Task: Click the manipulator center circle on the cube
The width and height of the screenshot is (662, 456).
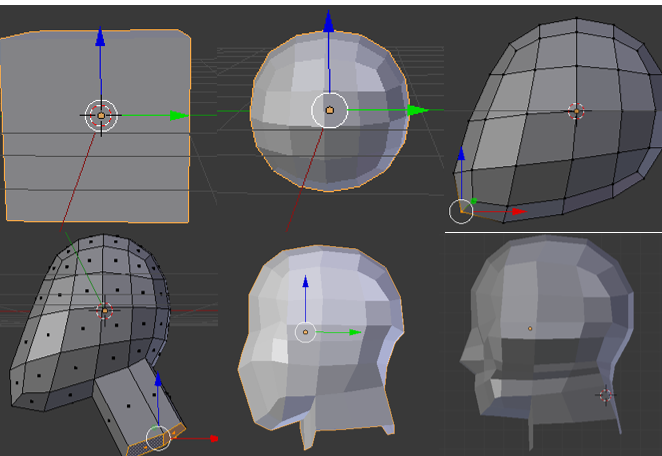Action: (x=101, y=115)
